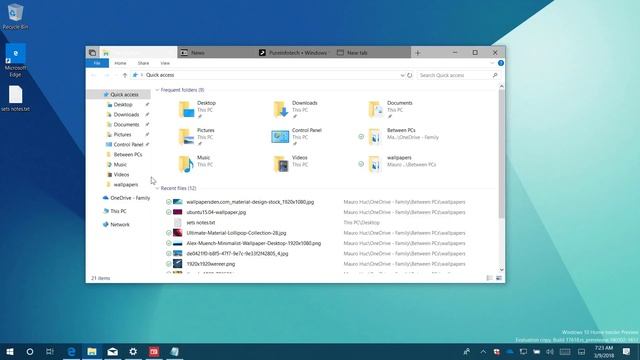Add a new tab with plus button

(x=418, y=53)
